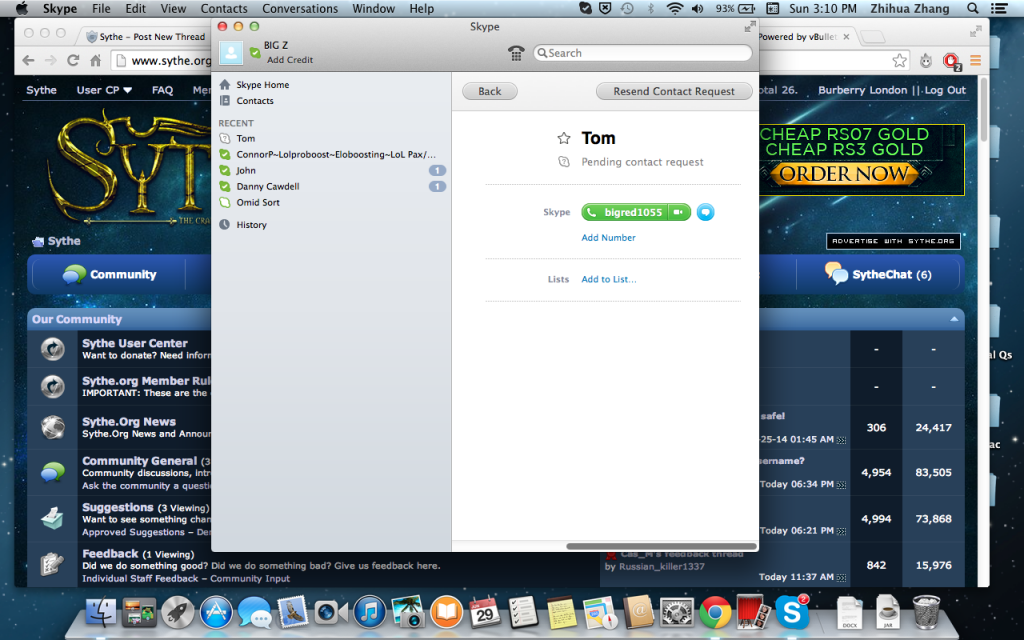Click the Back button in Skype
This screenshot has height=640, width=1024.
point(490,91)
